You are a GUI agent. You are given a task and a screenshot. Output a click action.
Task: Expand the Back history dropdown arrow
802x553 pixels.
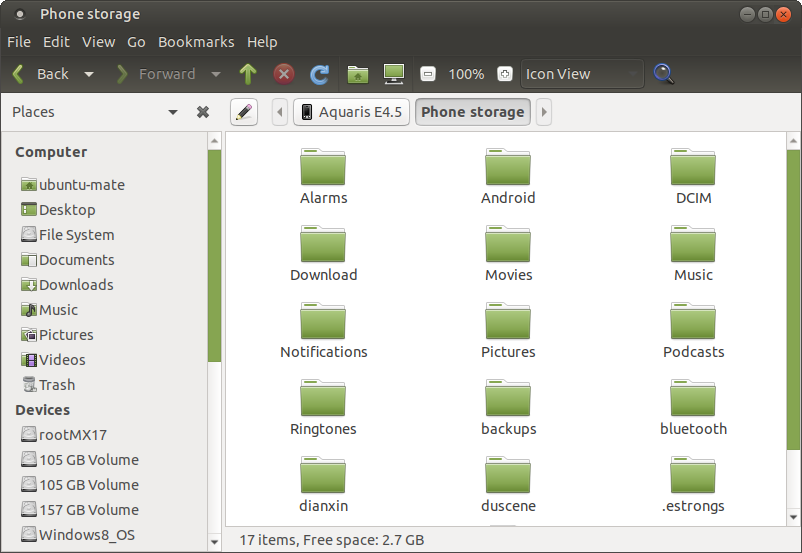tap(89, 74)
